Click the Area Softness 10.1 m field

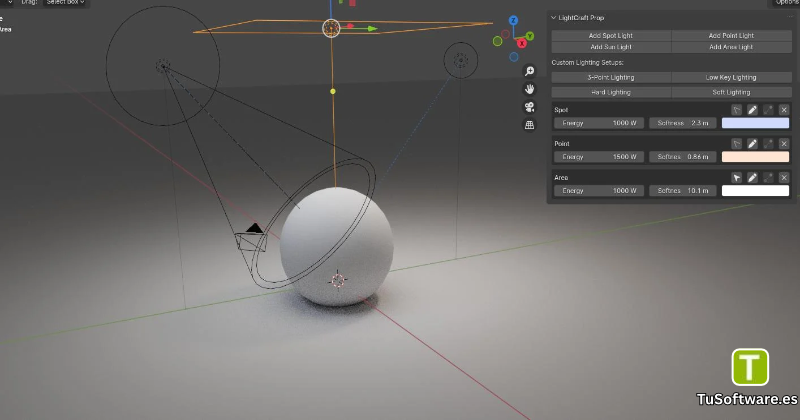coord(683,191)
